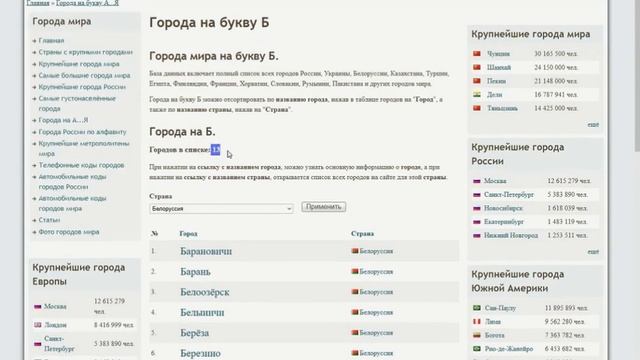The height and width of the screenshot is (360, 640).
Task: Open Автомобильные коды городов мира item
Action: 73,203
